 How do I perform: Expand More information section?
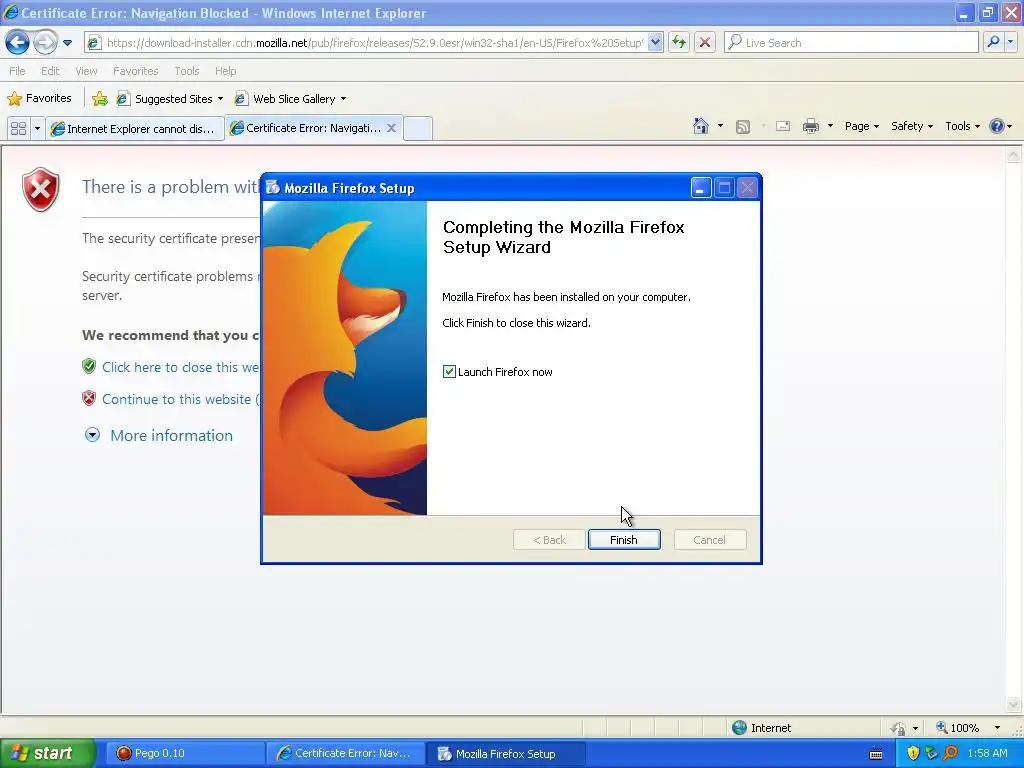click(x=159, y=436)
